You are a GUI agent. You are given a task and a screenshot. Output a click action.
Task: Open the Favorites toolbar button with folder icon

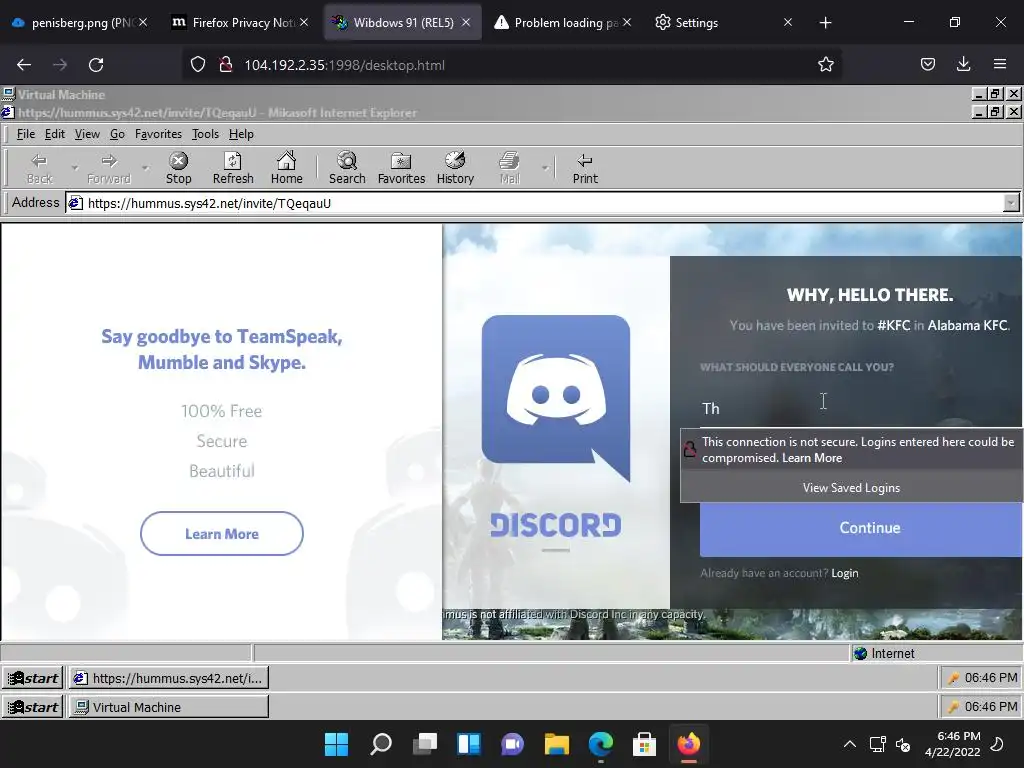401,168
